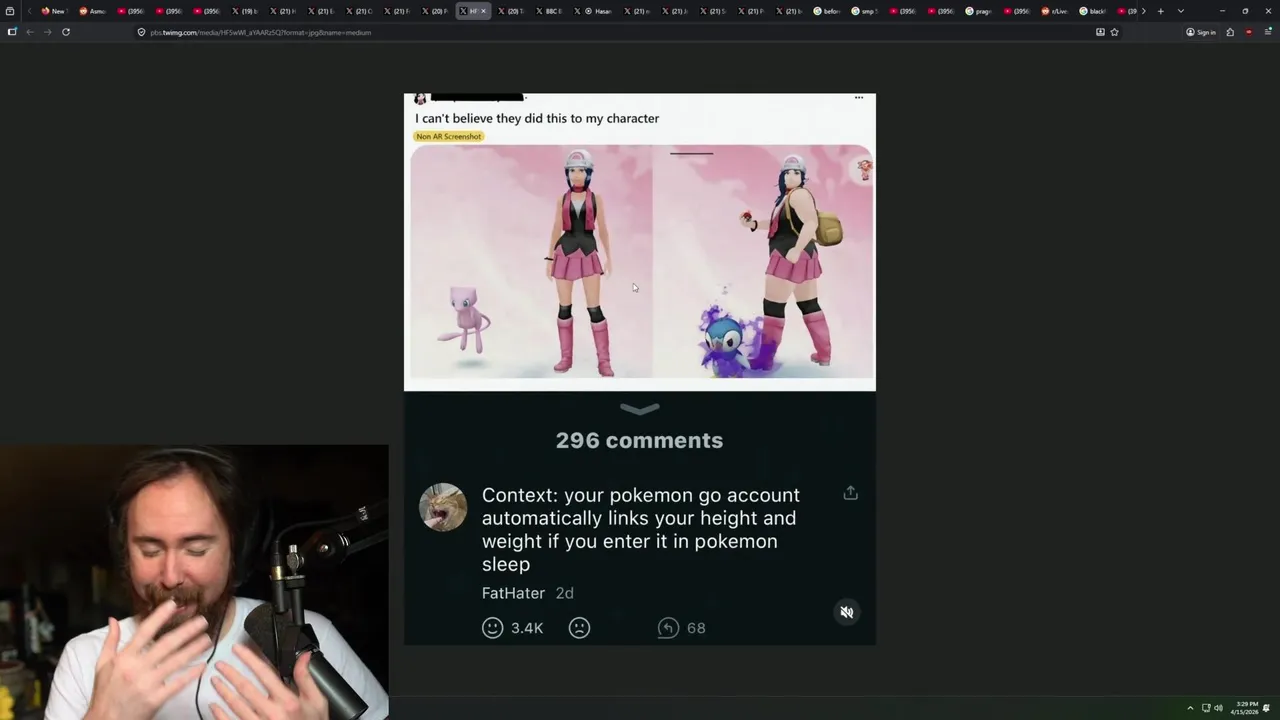This screenshot has width=1280, height=720.
Task: Reply to comment with arrow icon
Action: (x=668, y=627)
